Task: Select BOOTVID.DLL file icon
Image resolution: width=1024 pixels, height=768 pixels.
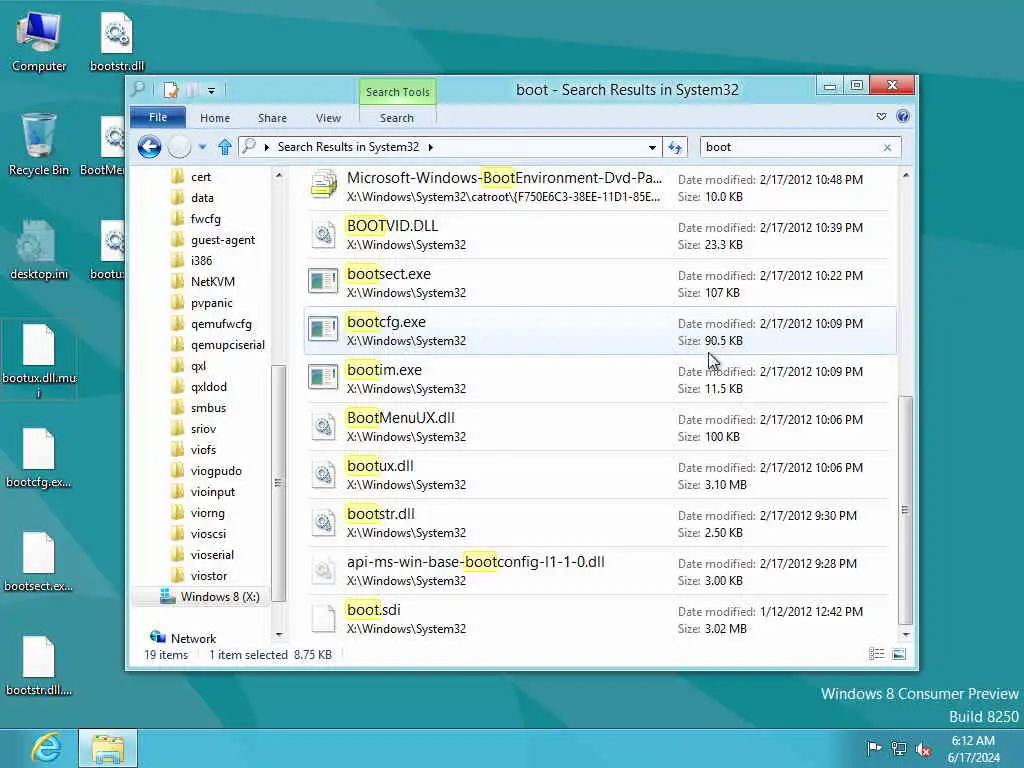Action: click(323, 234)
